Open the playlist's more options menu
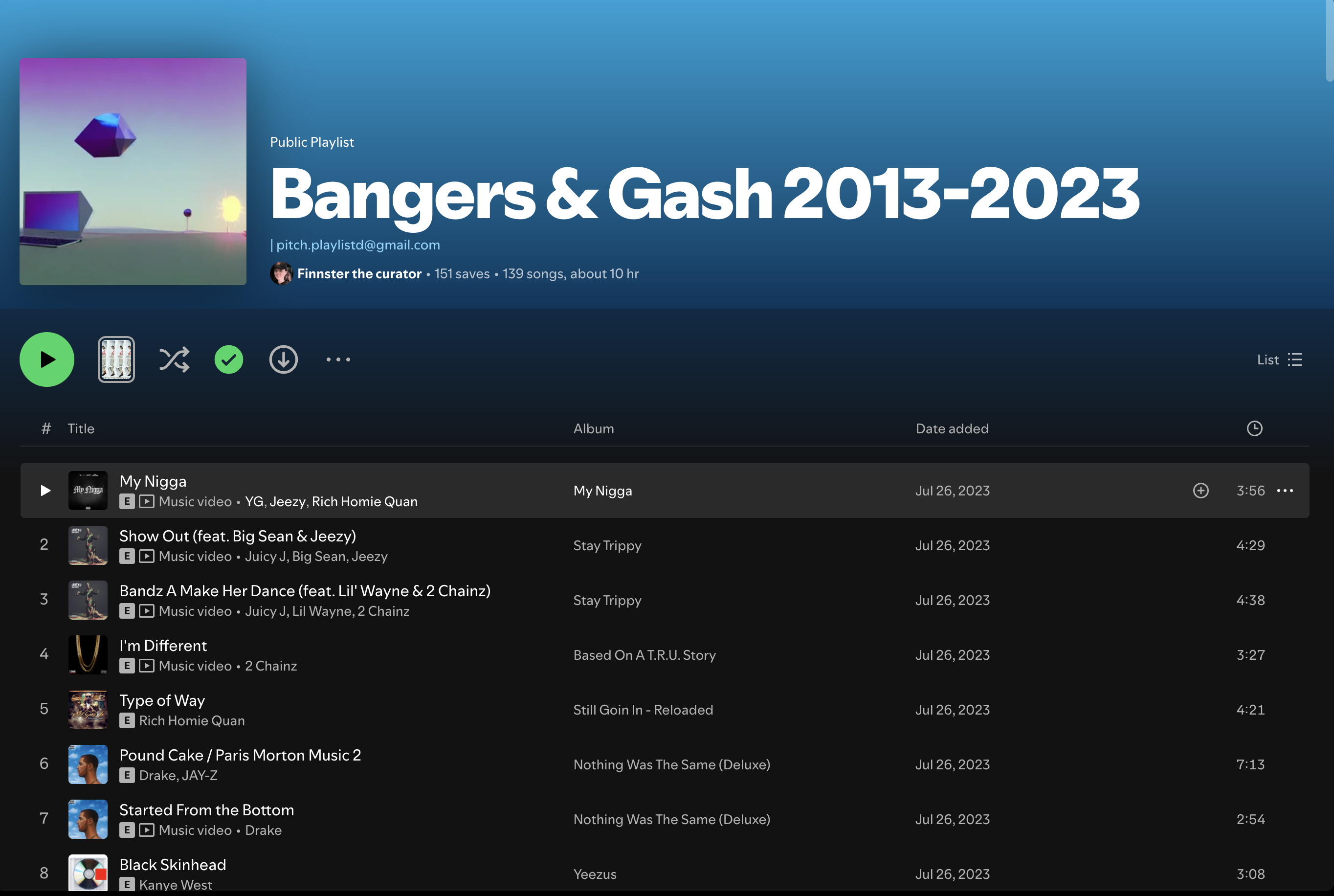Screen dimensions: 1334x896 point(338,359)
